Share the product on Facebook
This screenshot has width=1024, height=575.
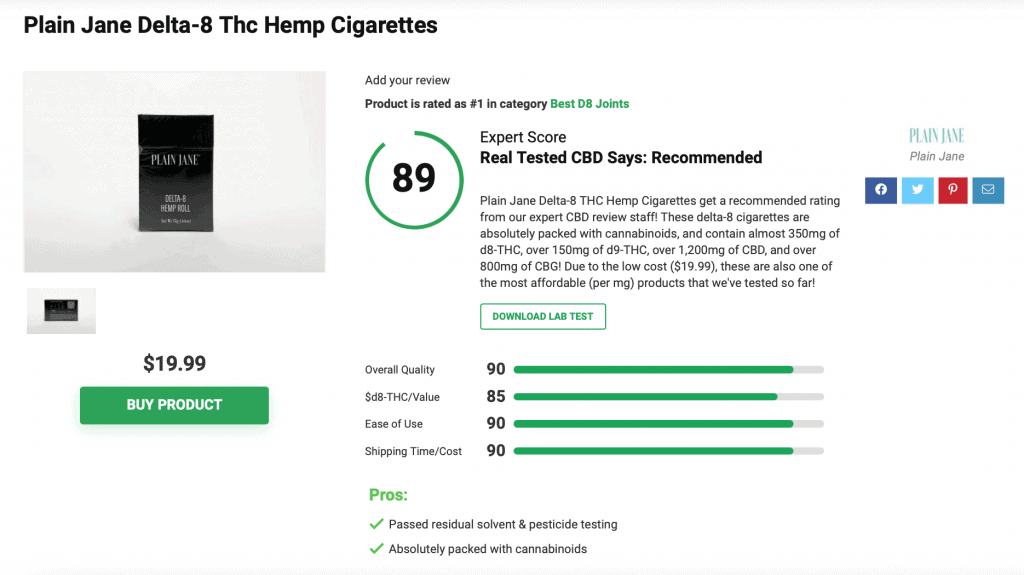click(x=880, y=190)
